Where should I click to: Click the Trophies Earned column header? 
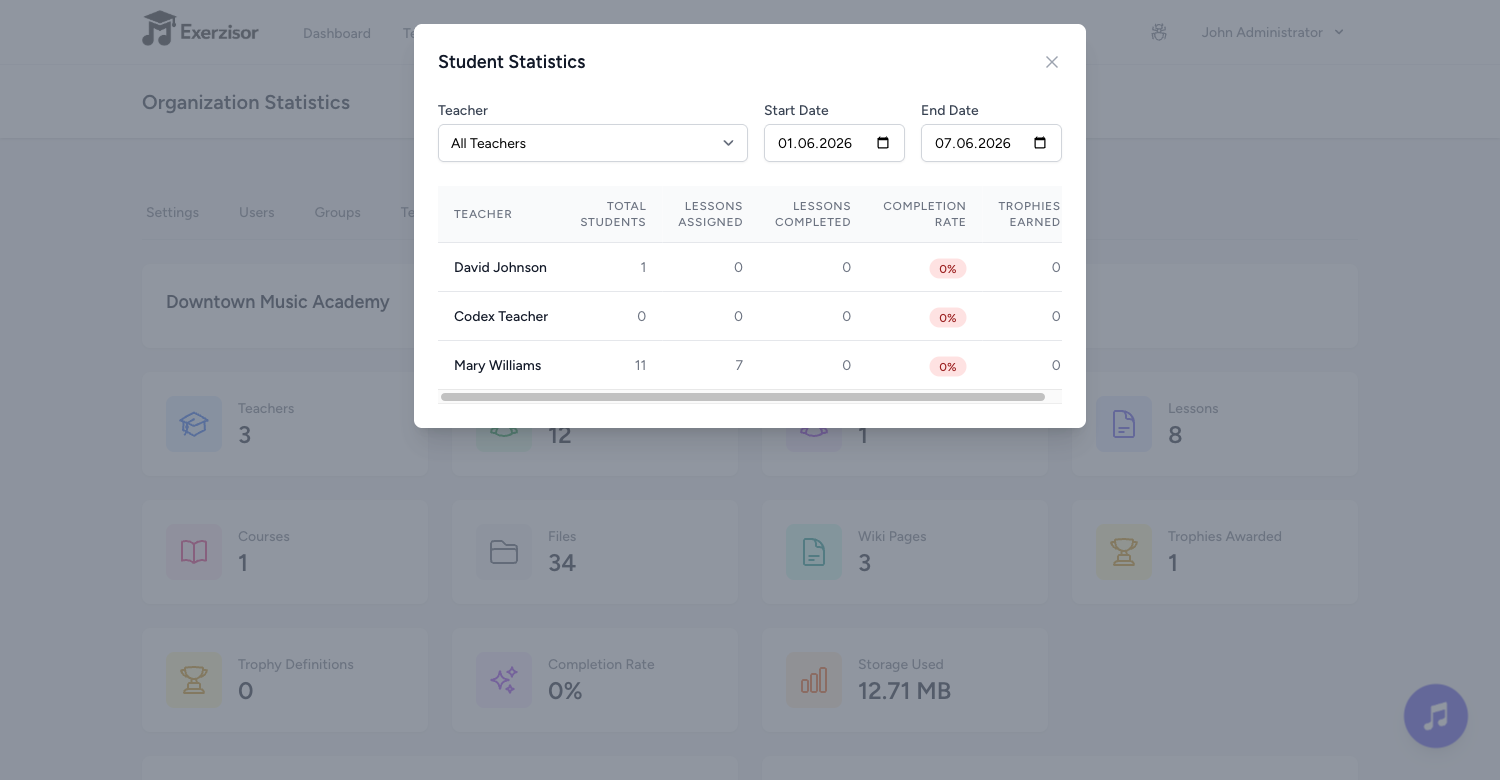click(1029, 214)
